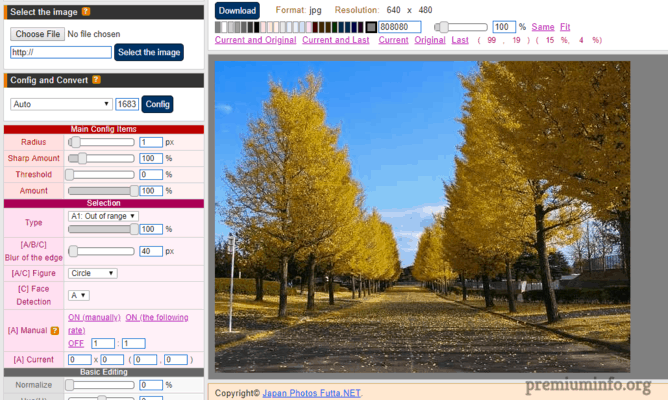Switch to Current view
The image size is (668, 400).
393,40
